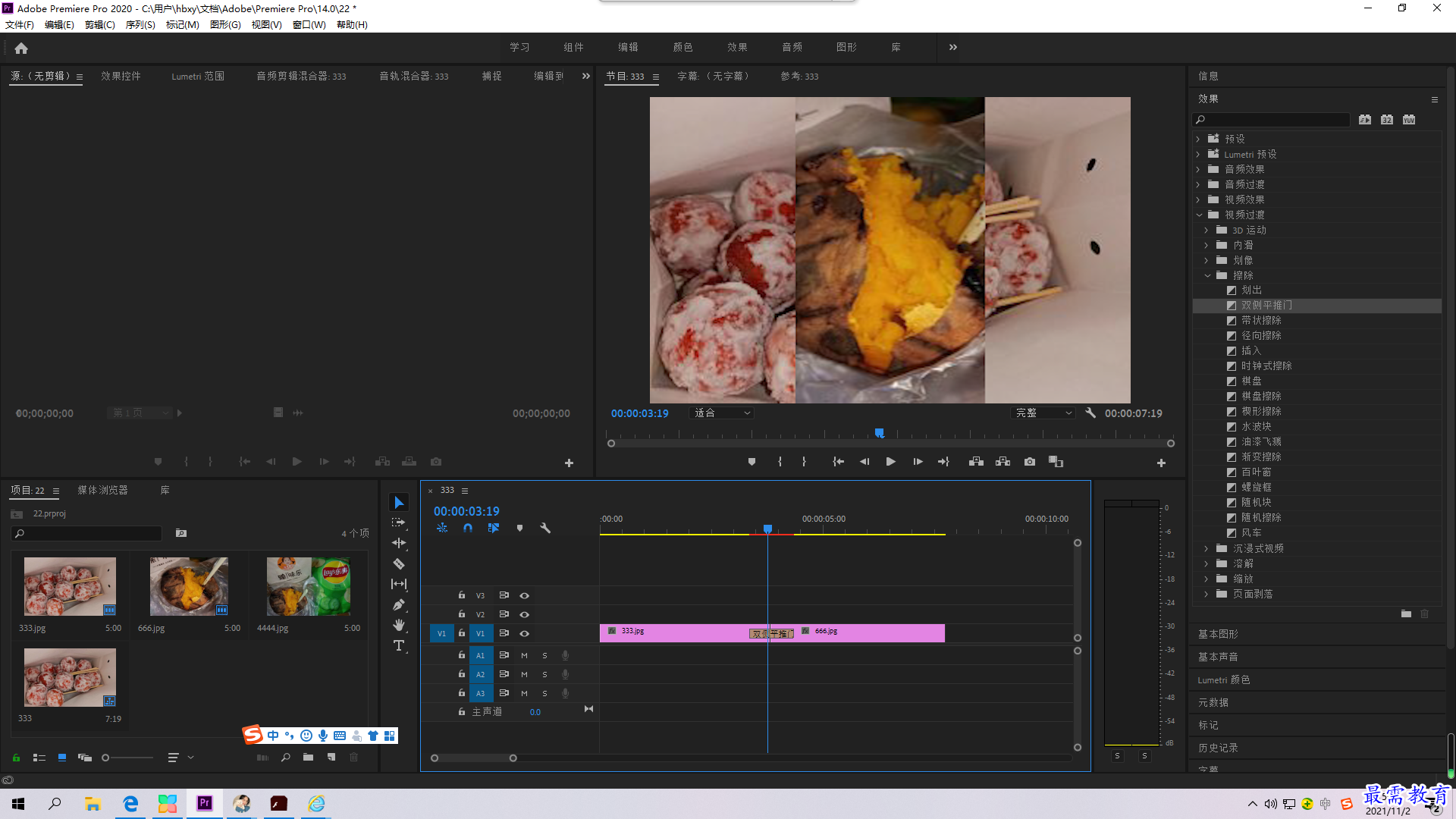Switch to 媒体浏览器 tab
Image resolution: width=1456 pixels, height=819 pixels.
(103, 491)
